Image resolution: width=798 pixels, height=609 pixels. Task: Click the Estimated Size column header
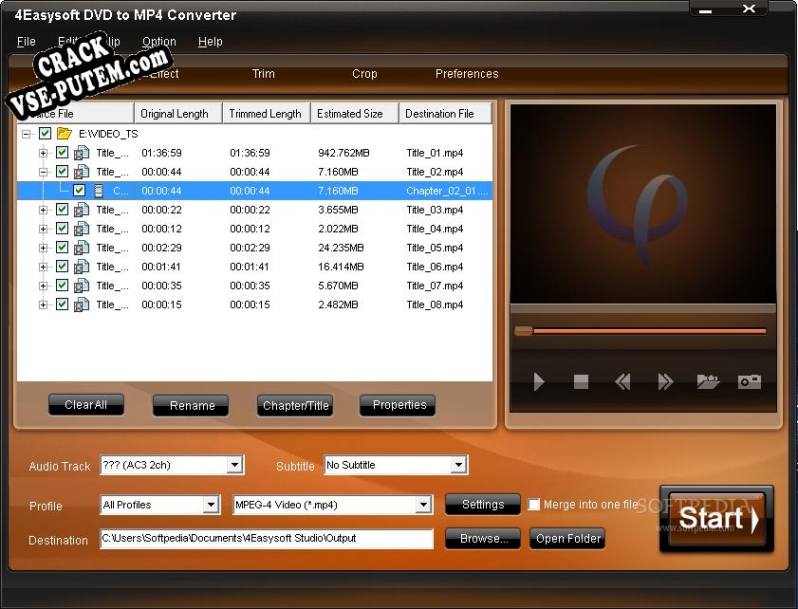(355, 113)
